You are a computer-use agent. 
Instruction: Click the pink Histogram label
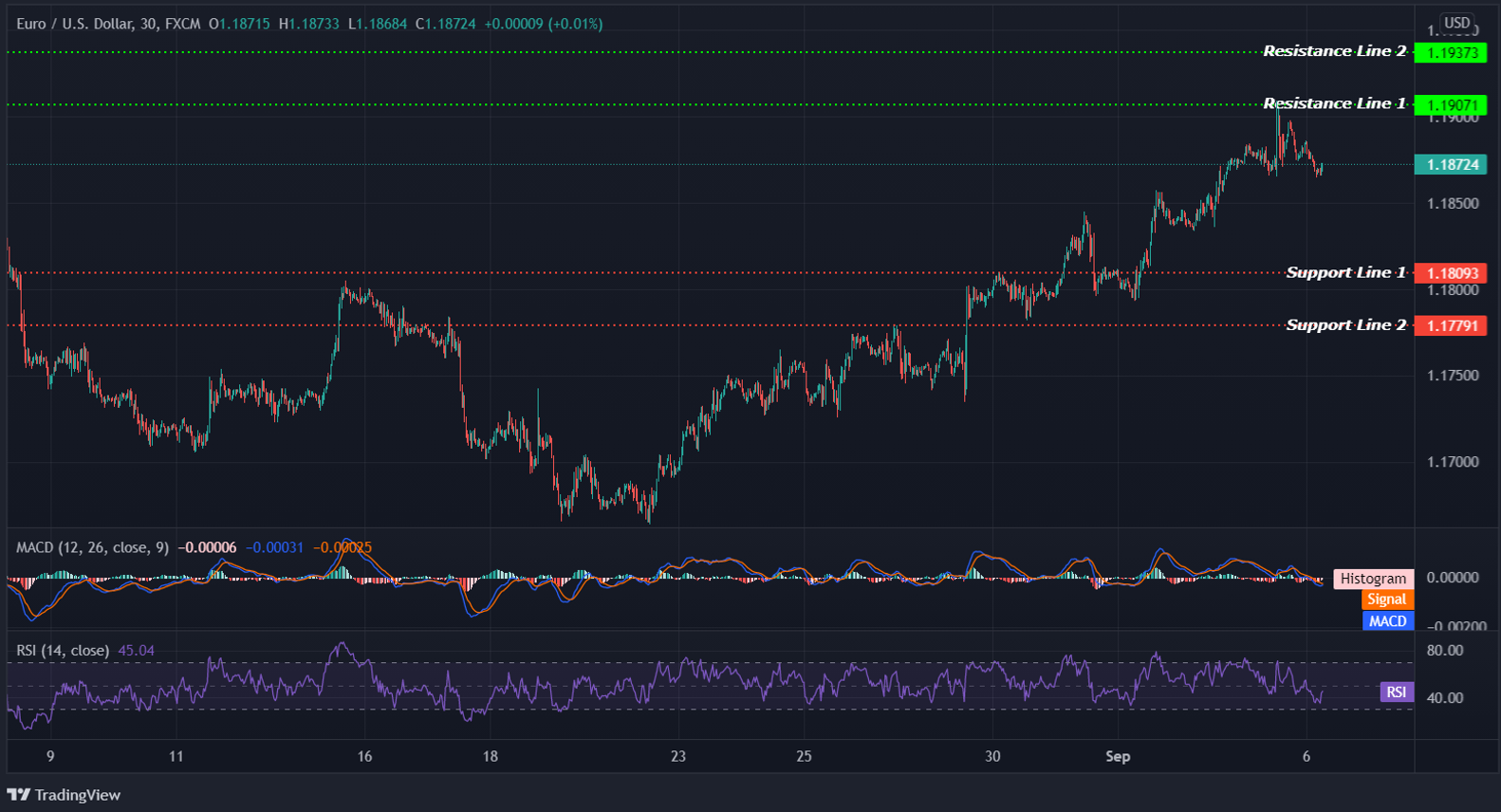1373,579
